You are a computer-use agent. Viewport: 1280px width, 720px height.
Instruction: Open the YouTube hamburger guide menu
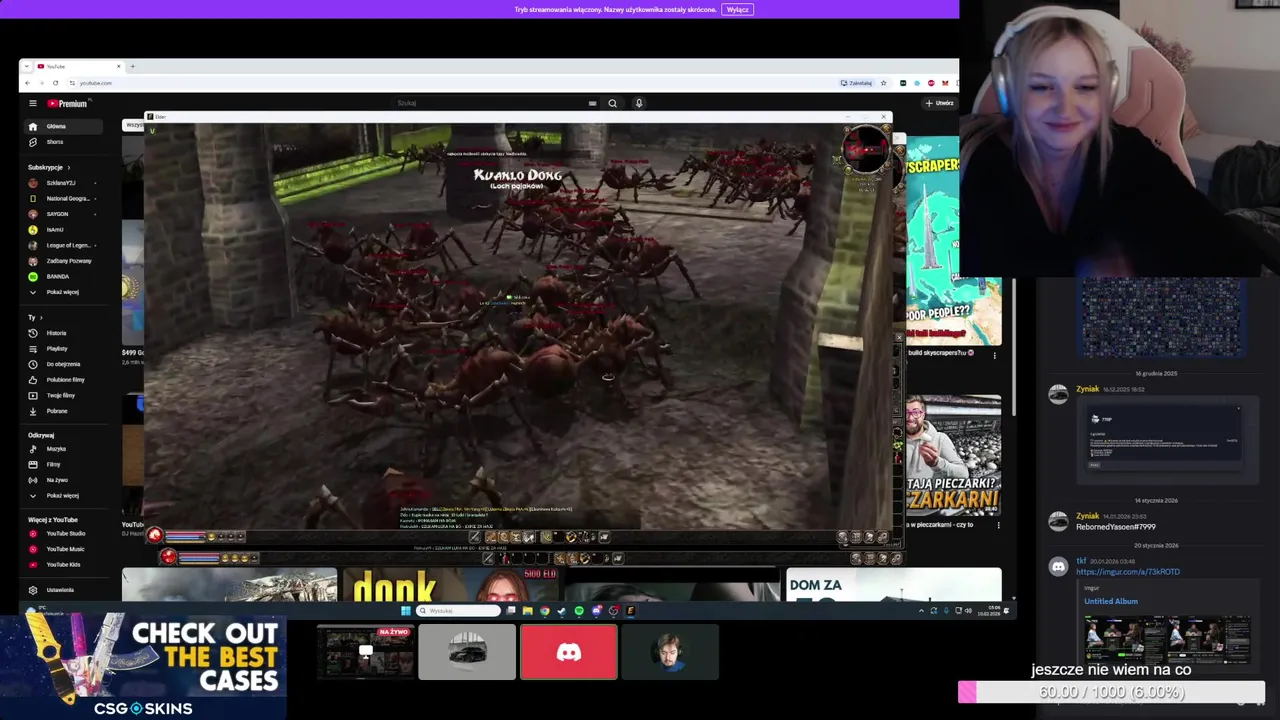pyautogui.click(x=32, y=103)
